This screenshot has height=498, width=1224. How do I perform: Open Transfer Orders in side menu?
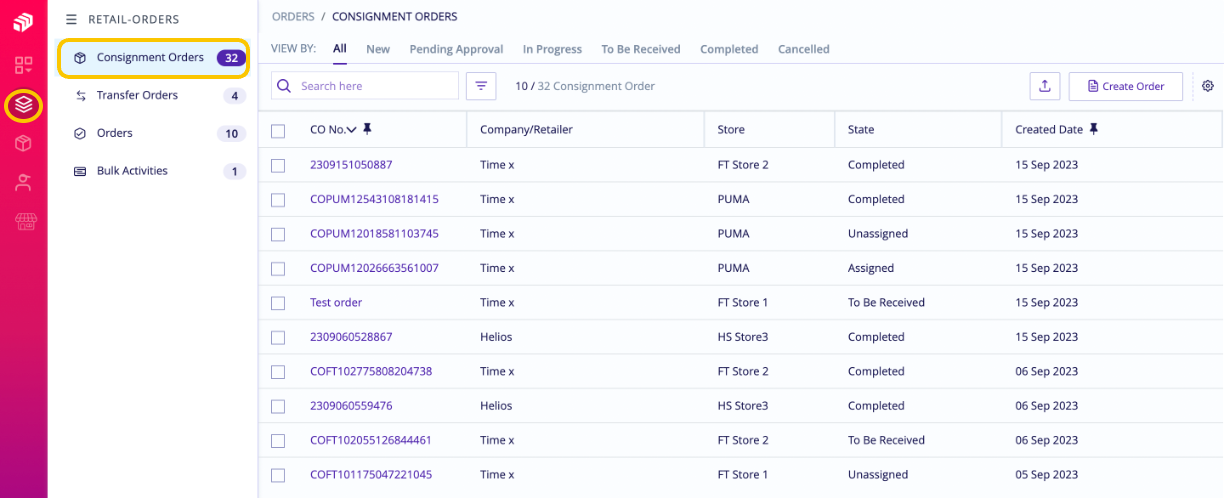click(x=137, y=95)
